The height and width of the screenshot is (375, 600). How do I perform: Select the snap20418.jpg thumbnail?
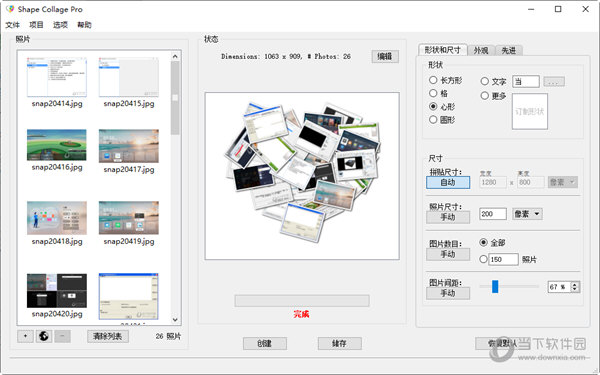[57, 218]
